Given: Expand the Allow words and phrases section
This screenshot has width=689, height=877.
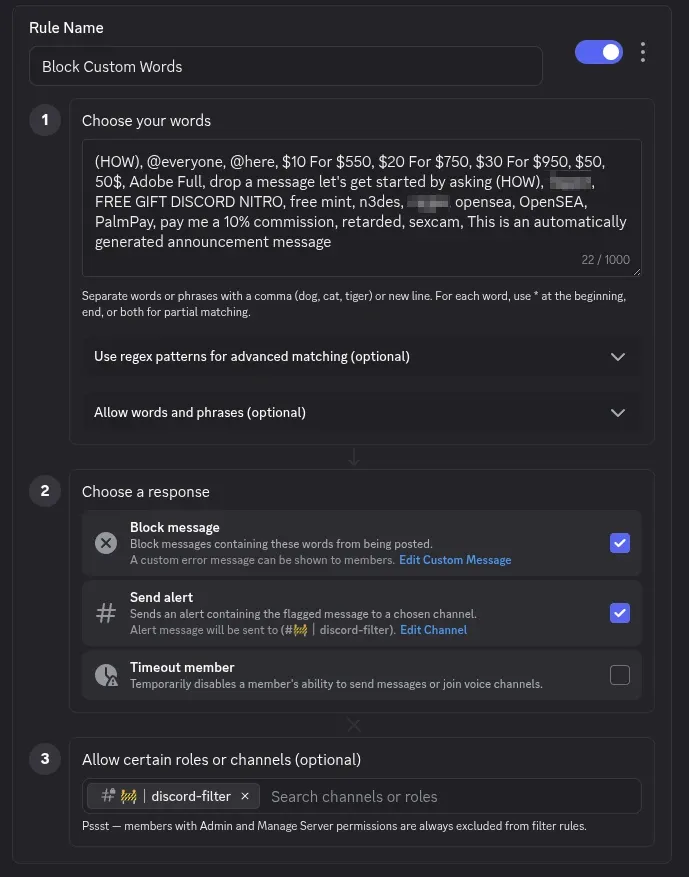Looking at the screenshot, I should (617, 412).
